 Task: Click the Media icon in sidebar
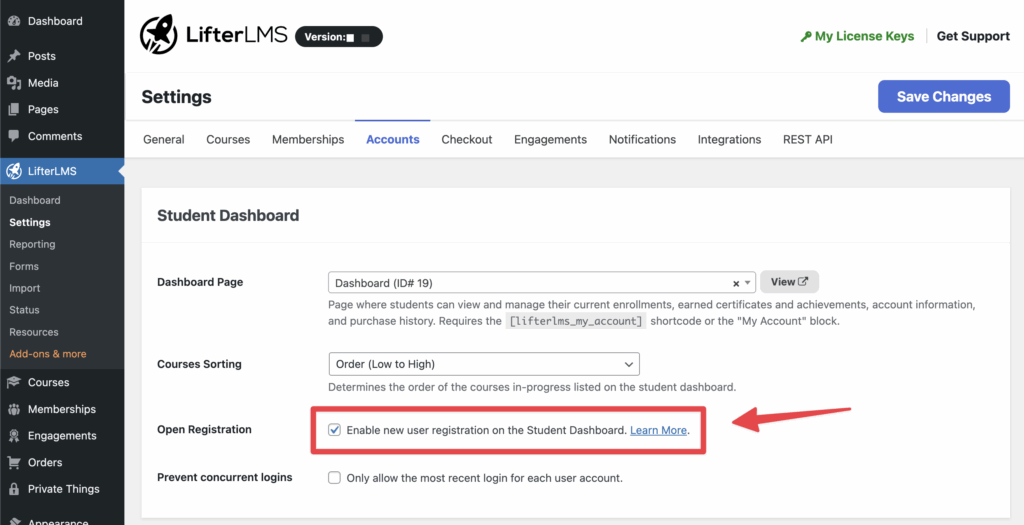point(14,83)
